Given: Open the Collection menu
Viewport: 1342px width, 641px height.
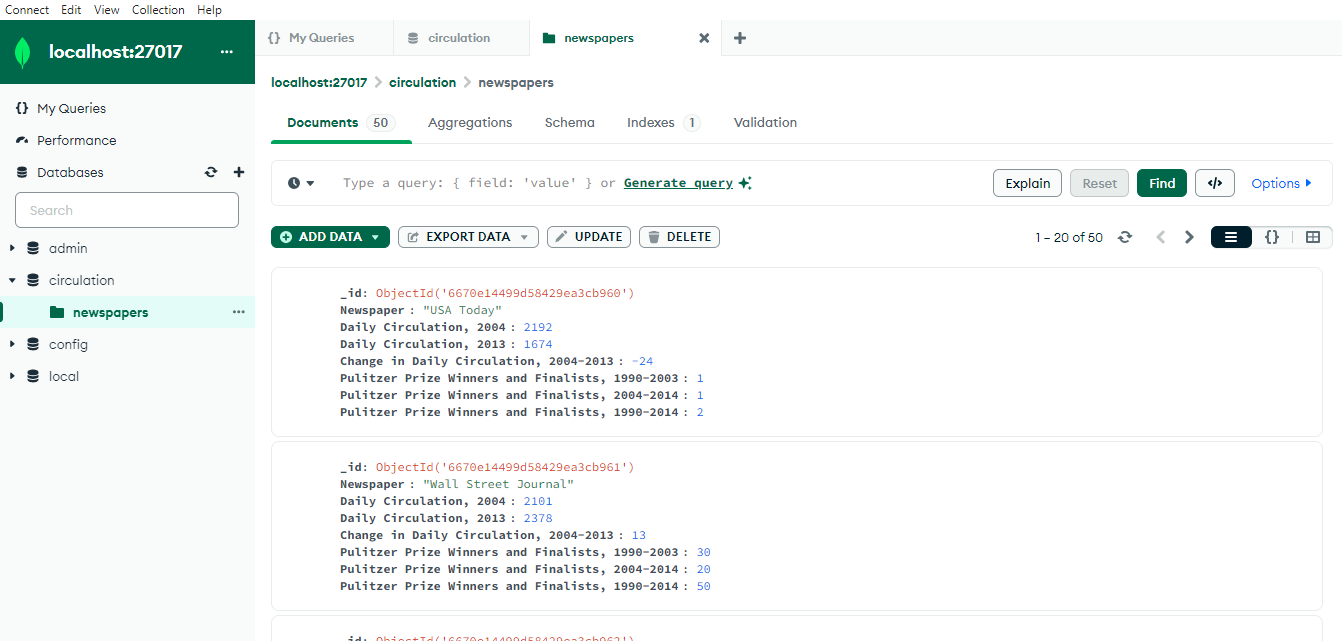Looking at the screenshot, I should [158, 10].
